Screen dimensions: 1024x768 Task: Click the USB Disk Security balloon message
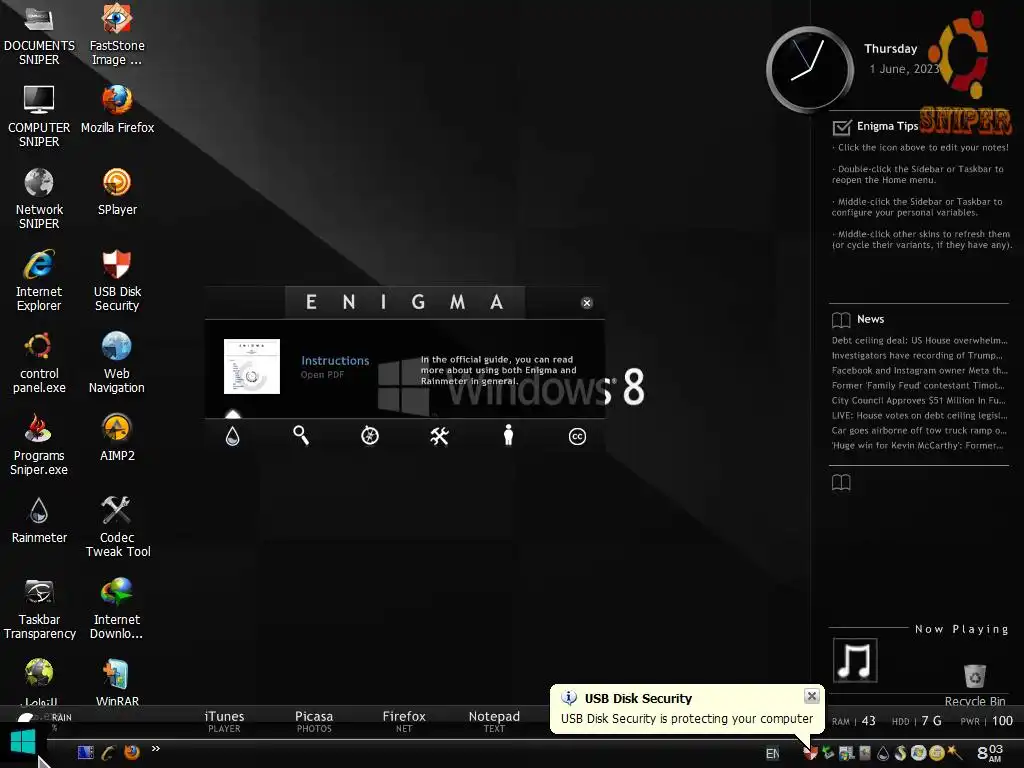coord(687,718)
